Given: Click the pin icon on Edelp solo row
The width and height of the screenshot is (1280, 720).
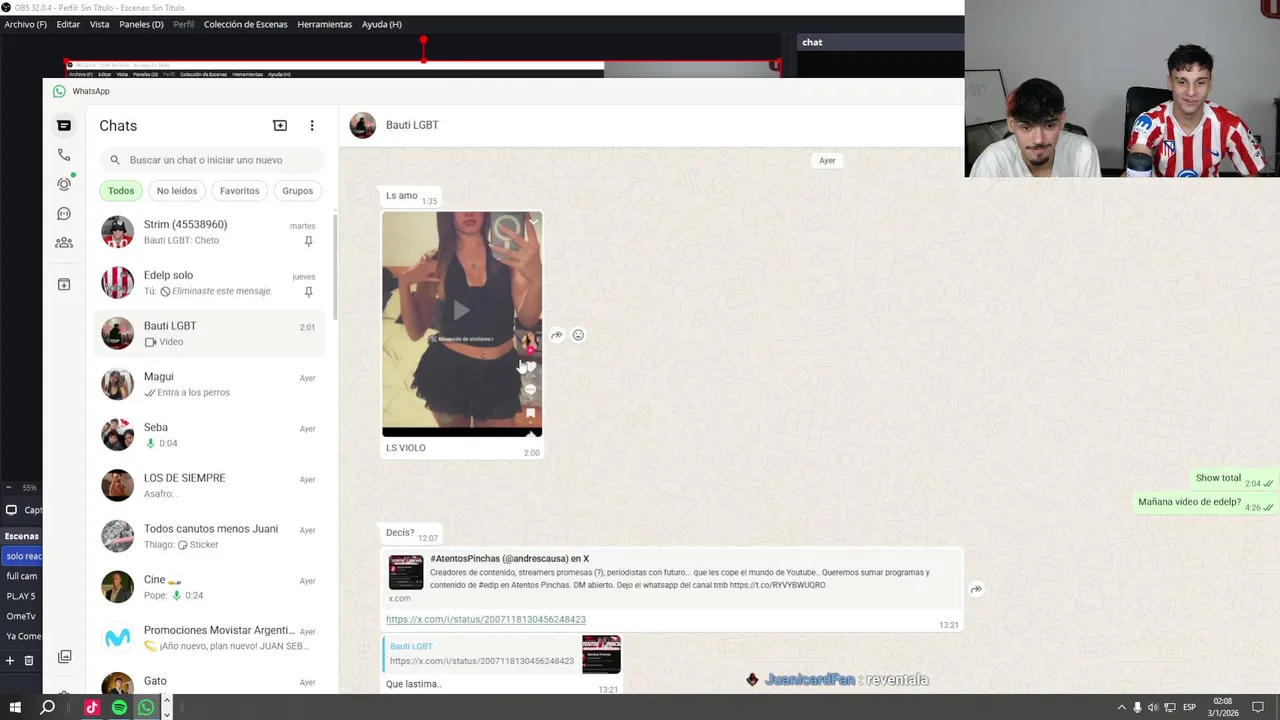Looking at the screenshot, I should (x=308, y=292).
